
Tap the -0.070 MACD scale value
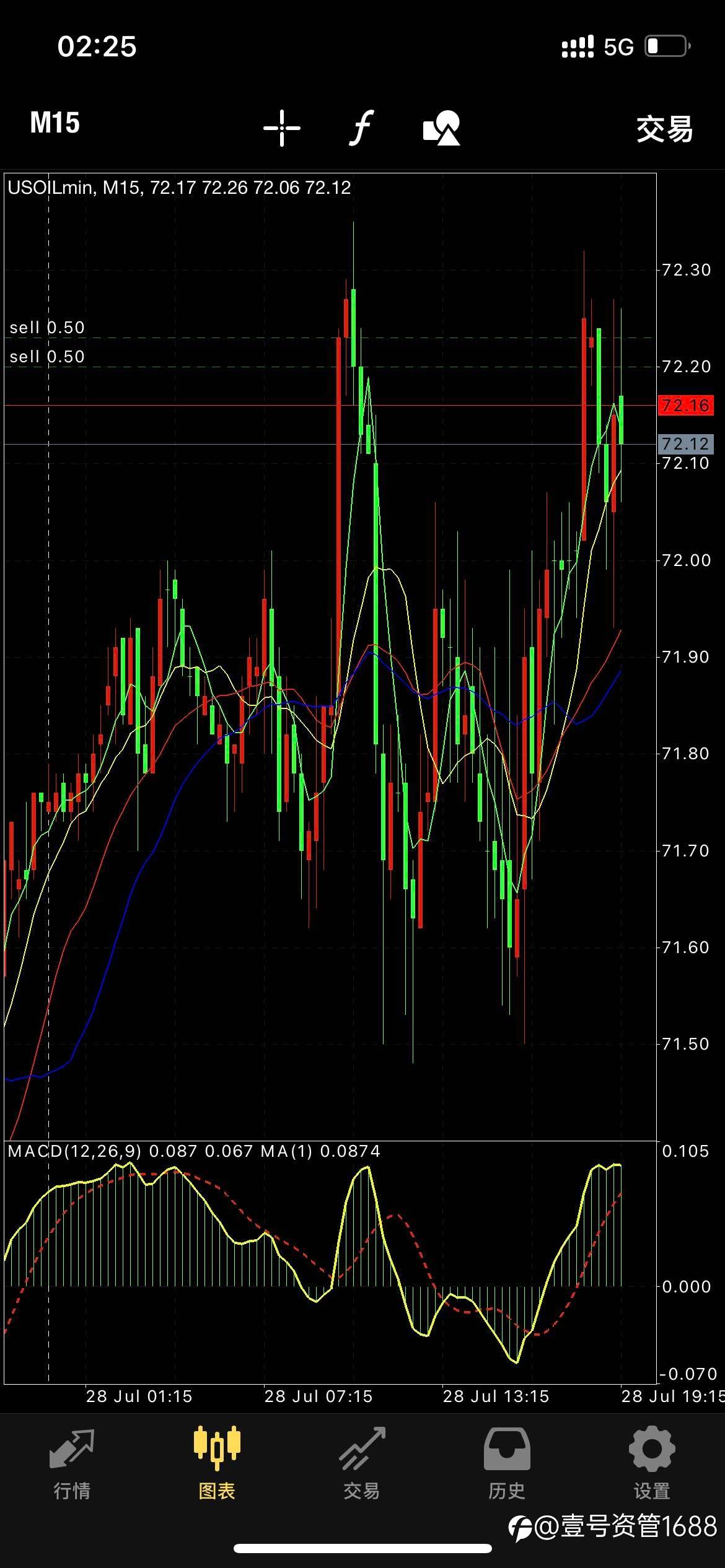[x=688, y=1375]
